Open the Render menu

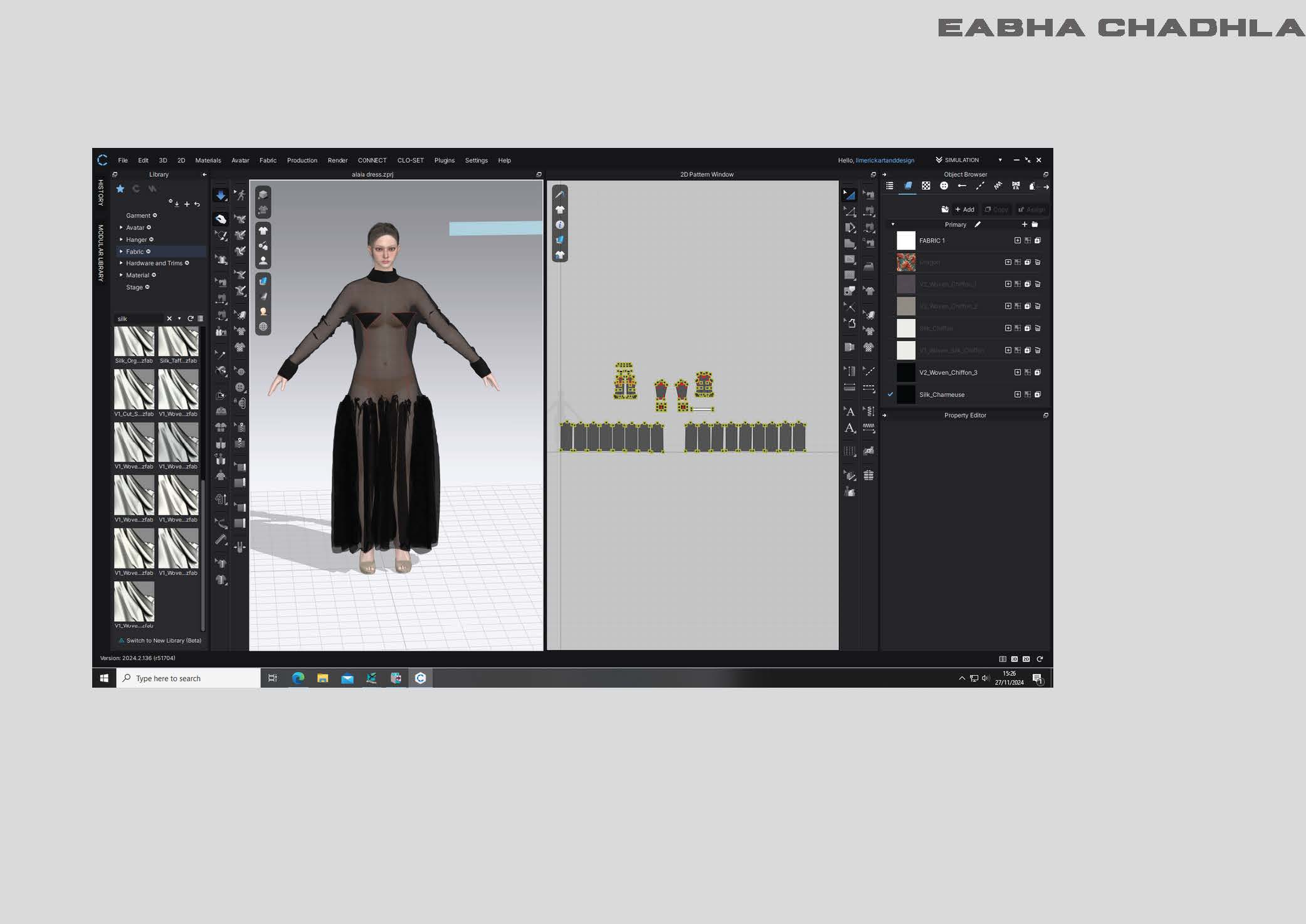coord(337,160)
